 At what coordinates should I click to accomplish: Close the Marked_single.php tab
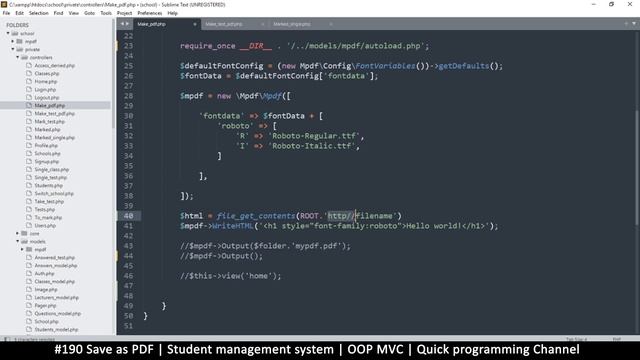point(331,24)
